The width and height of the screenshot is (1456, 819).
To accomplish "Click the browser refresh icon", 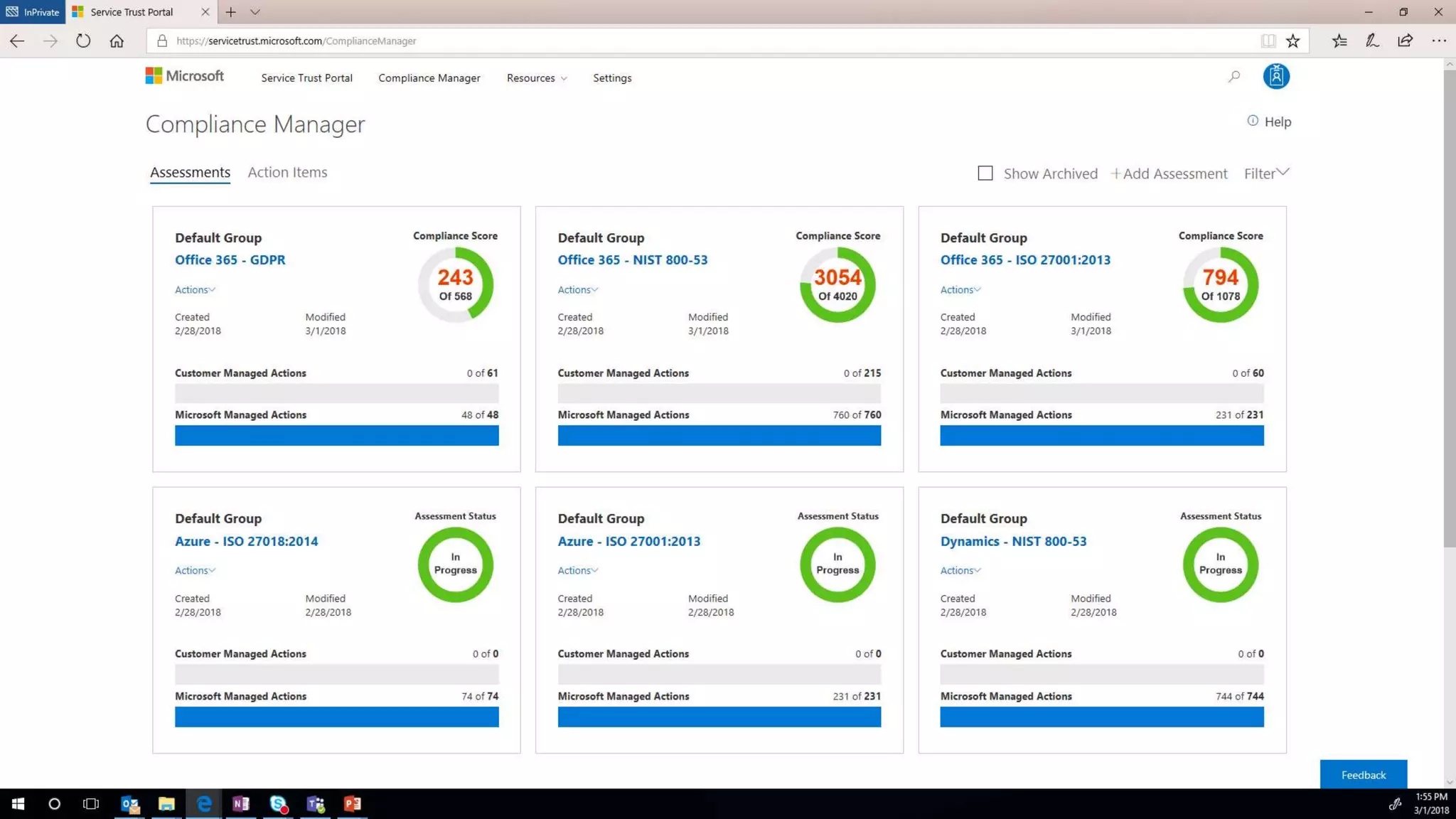I will click(83, 41).
